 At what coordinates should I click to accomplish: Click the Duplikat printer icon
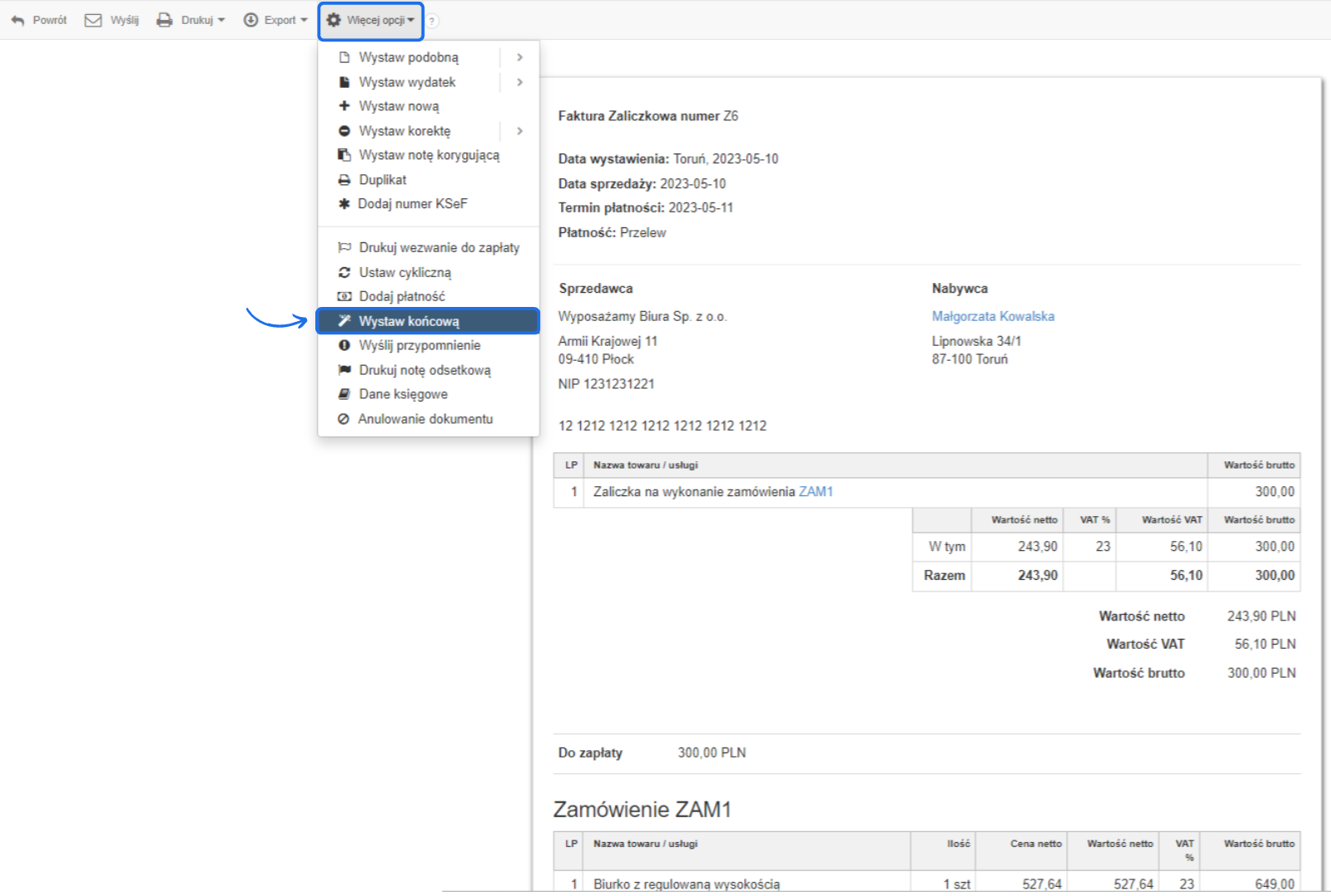pos(344,180)
